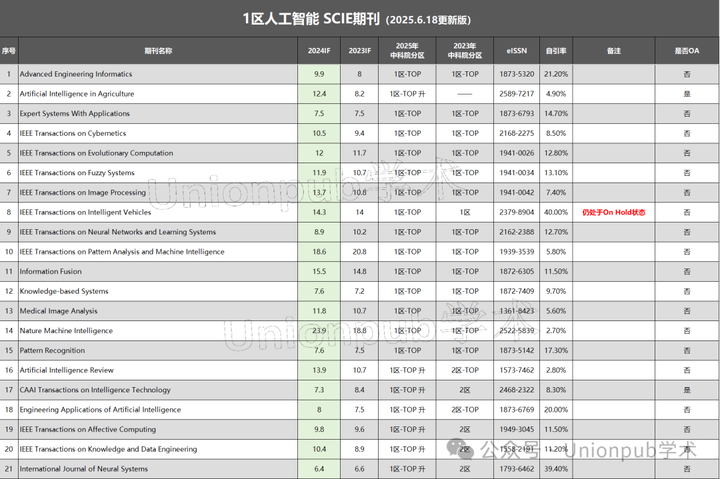Click '2区-TOP' cell in Artificial Intelligence Review row
This screenshot has height=479, width=720.
[x=465, y=370]
